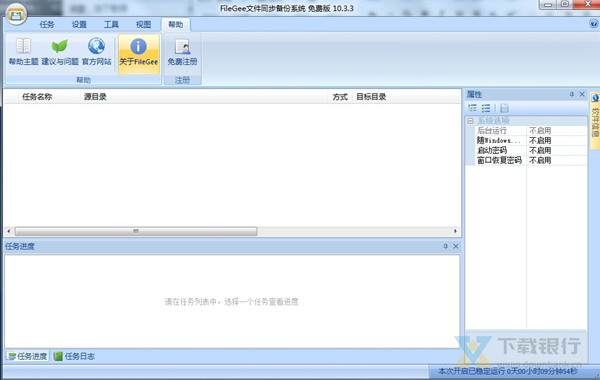
Task: Minimize the FileGee window
Action: click(548, 5)
